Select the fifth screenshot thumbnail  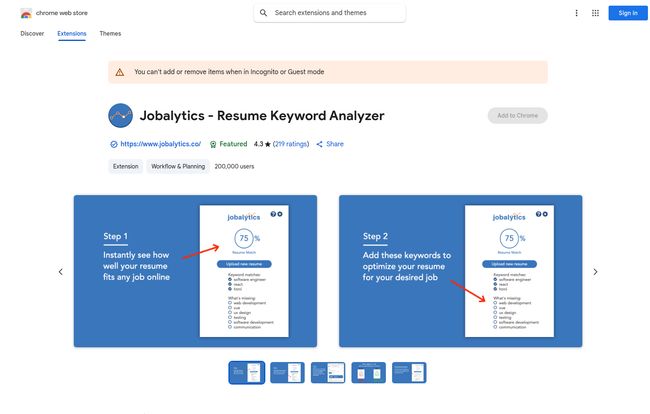click(409, 373)
